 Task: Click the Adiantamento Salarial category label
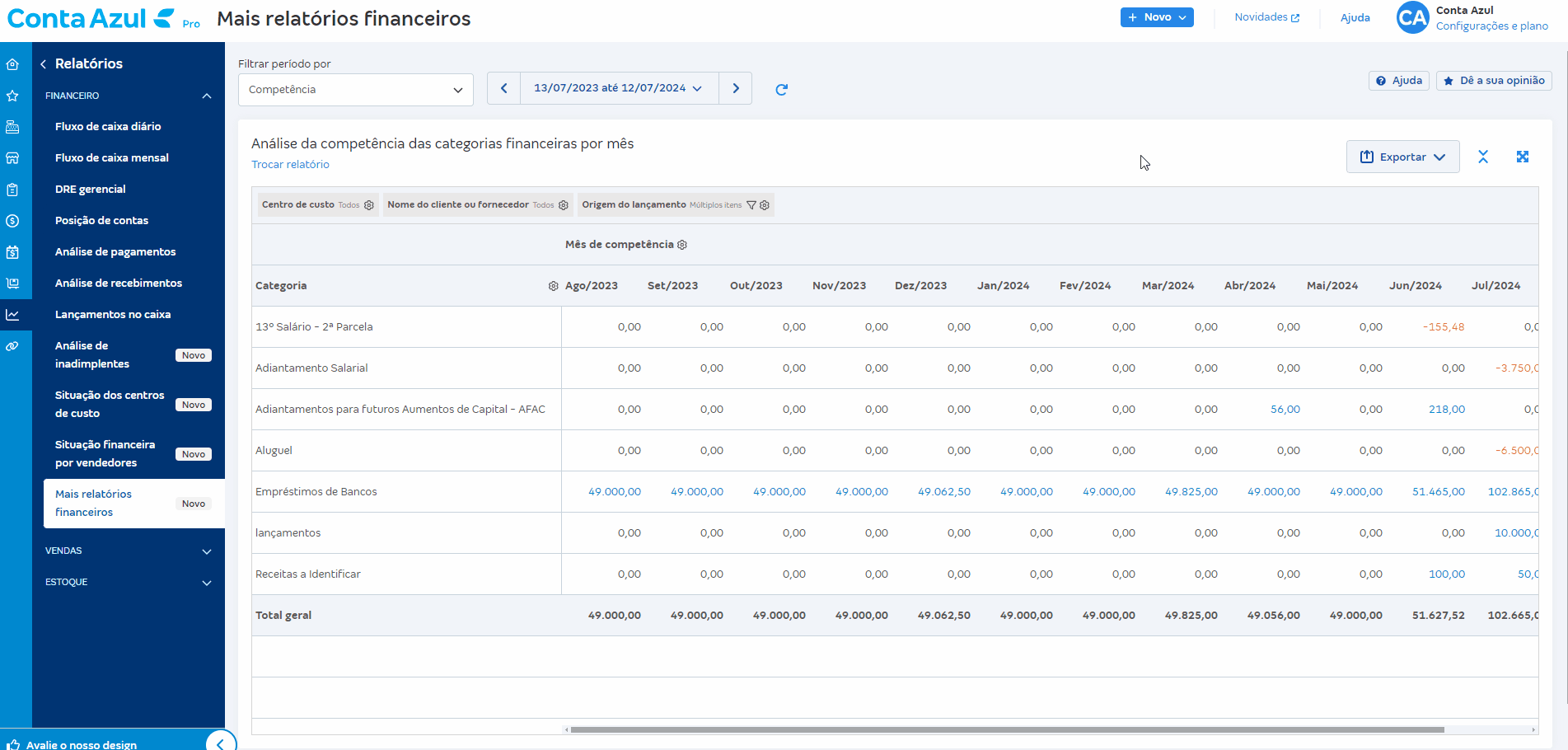click(311, 368)
